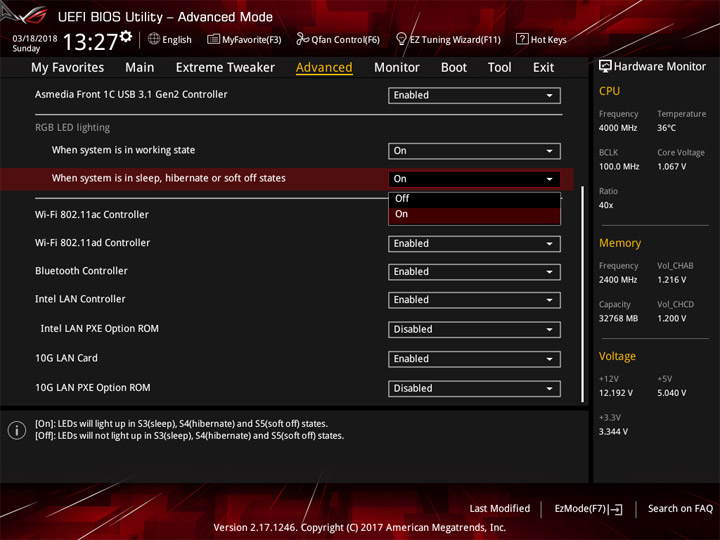This screenshot has height=540, width=720.
Task: Click the Memory heading in Hardware Monitor
Action: pyautogui.click(x=620, y=243)
